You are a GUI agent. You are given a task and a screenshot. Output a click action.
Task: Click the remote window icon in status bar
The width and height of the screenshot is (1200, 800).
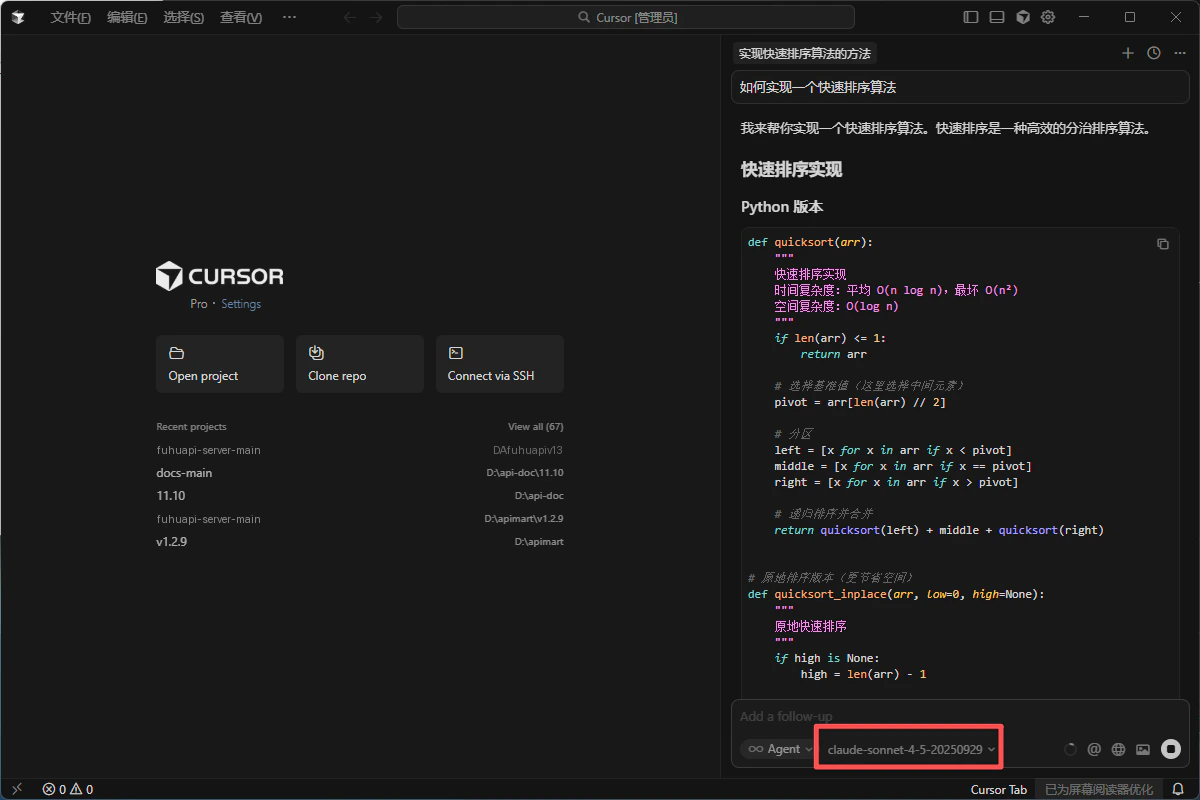click(17, 789)
